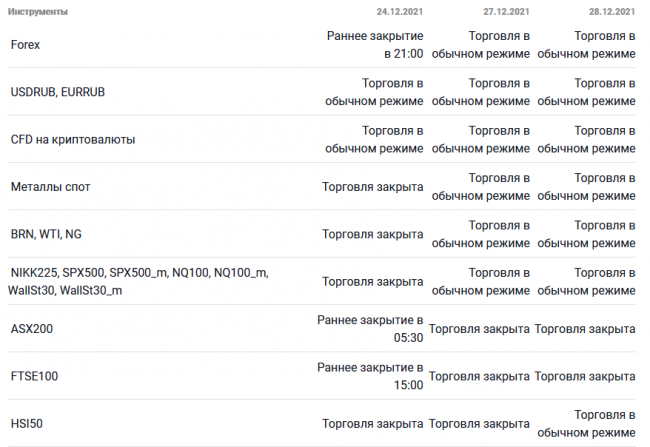This screenshot has width=650, height=447.
Task: Select the "CFD на криптовалюты" row label
Action: point(72,139)
